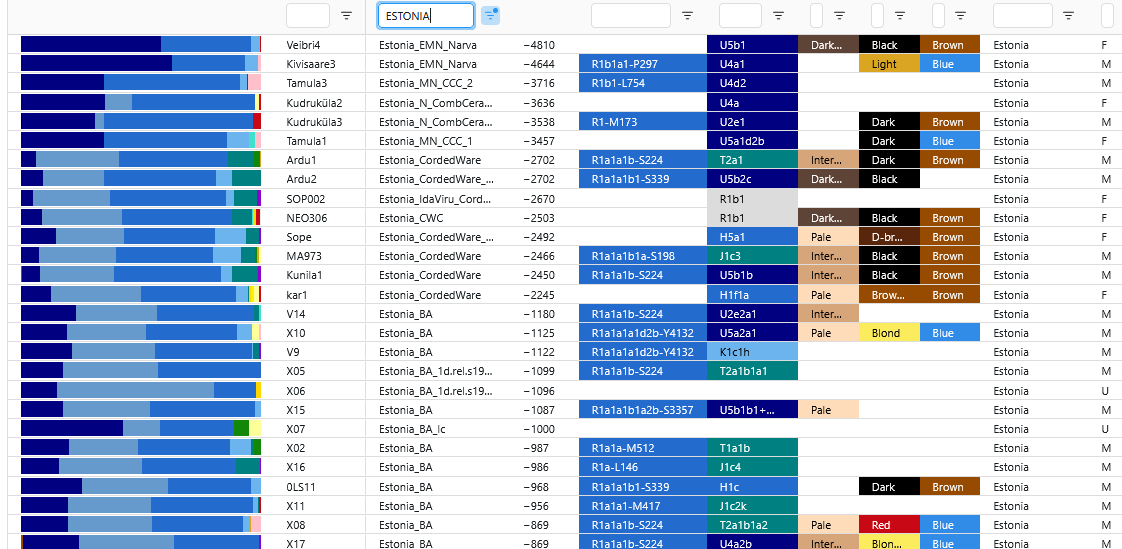
Task: Click filter input above Y-haplogroup column
Action: (630, 15)
